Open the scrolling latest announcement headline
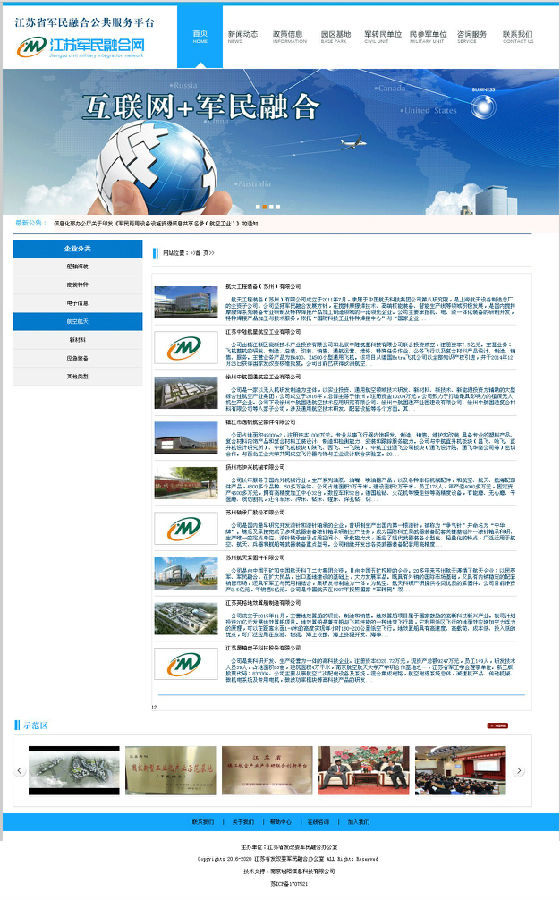Screen dimensions: 560x900 pos(155,223)
